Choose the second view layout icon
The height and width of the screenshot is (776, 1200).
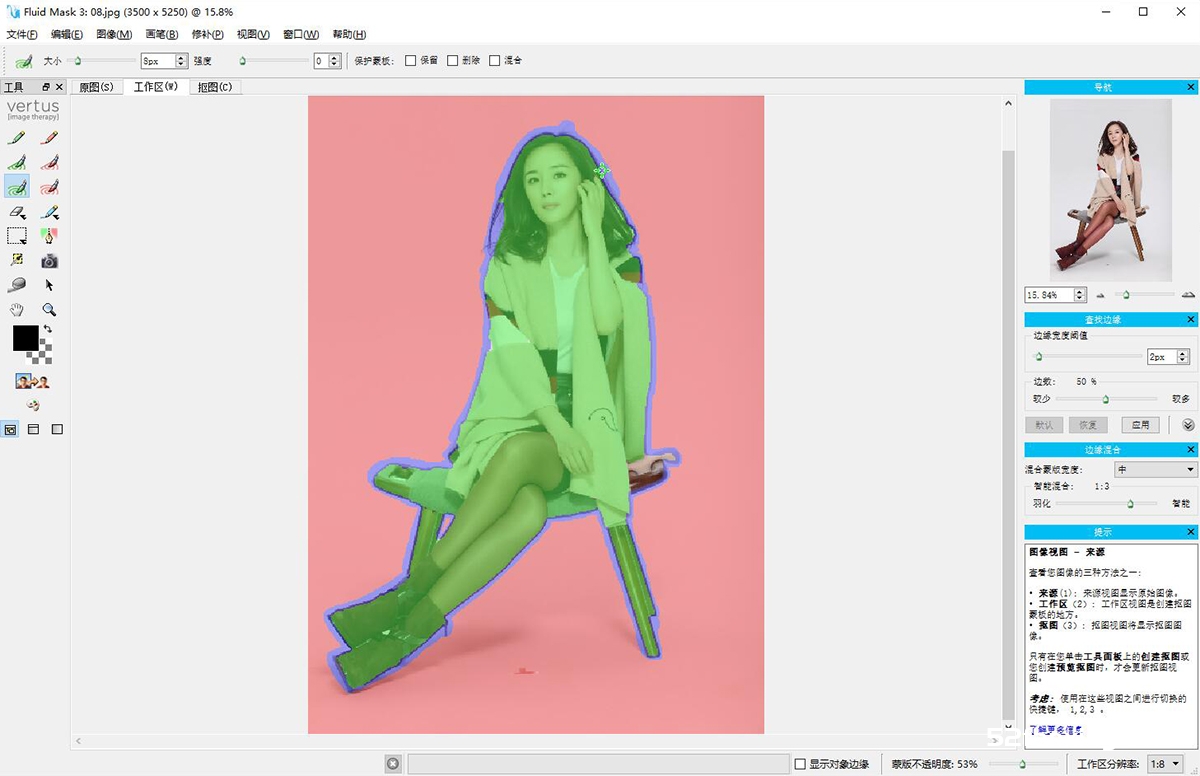pos(33,429)
